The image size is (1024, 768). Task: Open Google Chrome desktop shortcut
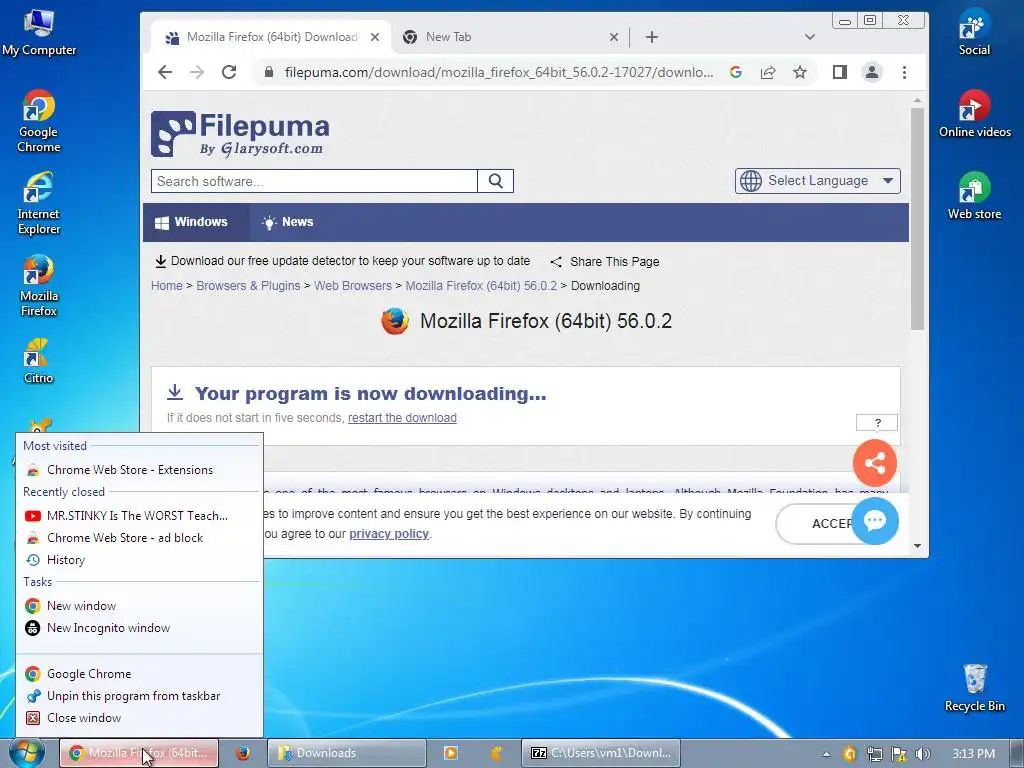point(39,121)
